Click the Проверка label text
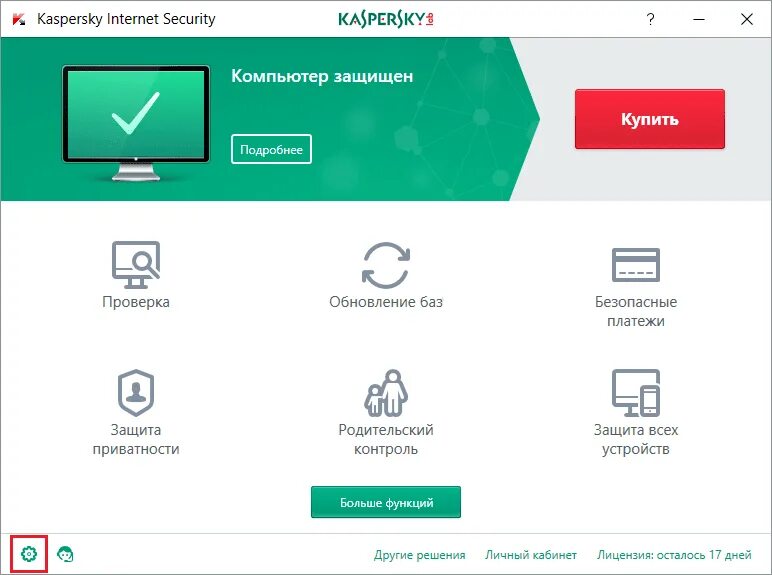Image resolution: width=772 pixels, height=575 pixels. [x=136, y=302]
